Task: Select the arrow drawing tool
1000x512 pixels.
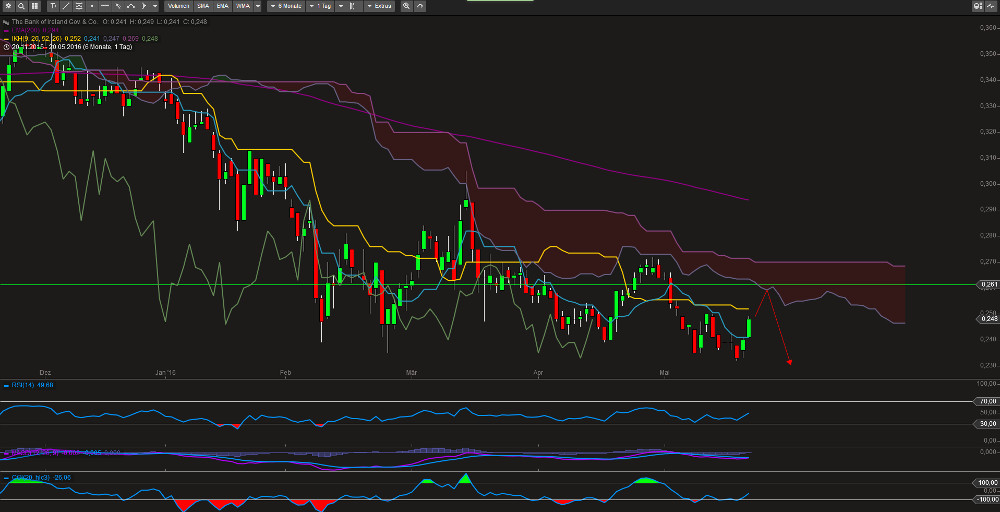Action: coord(118,6)
